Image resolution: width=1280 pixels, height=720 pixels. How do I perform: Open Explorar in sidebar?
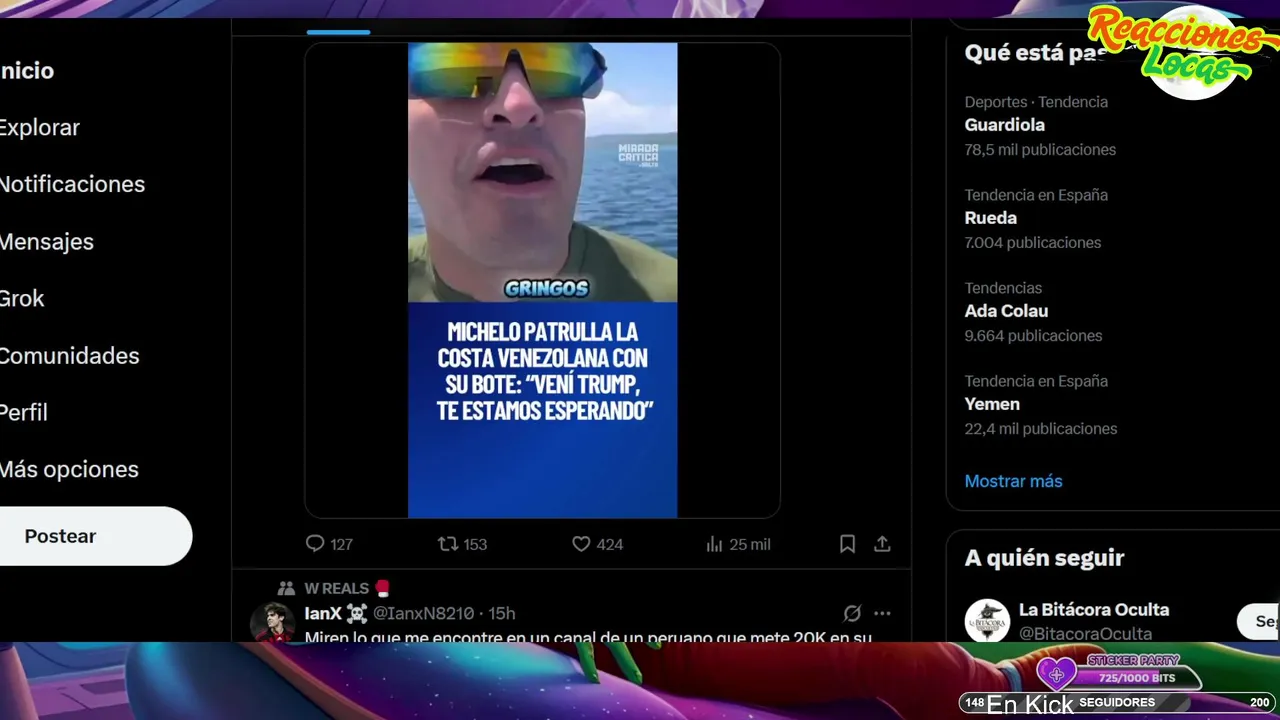pos(40,128)
